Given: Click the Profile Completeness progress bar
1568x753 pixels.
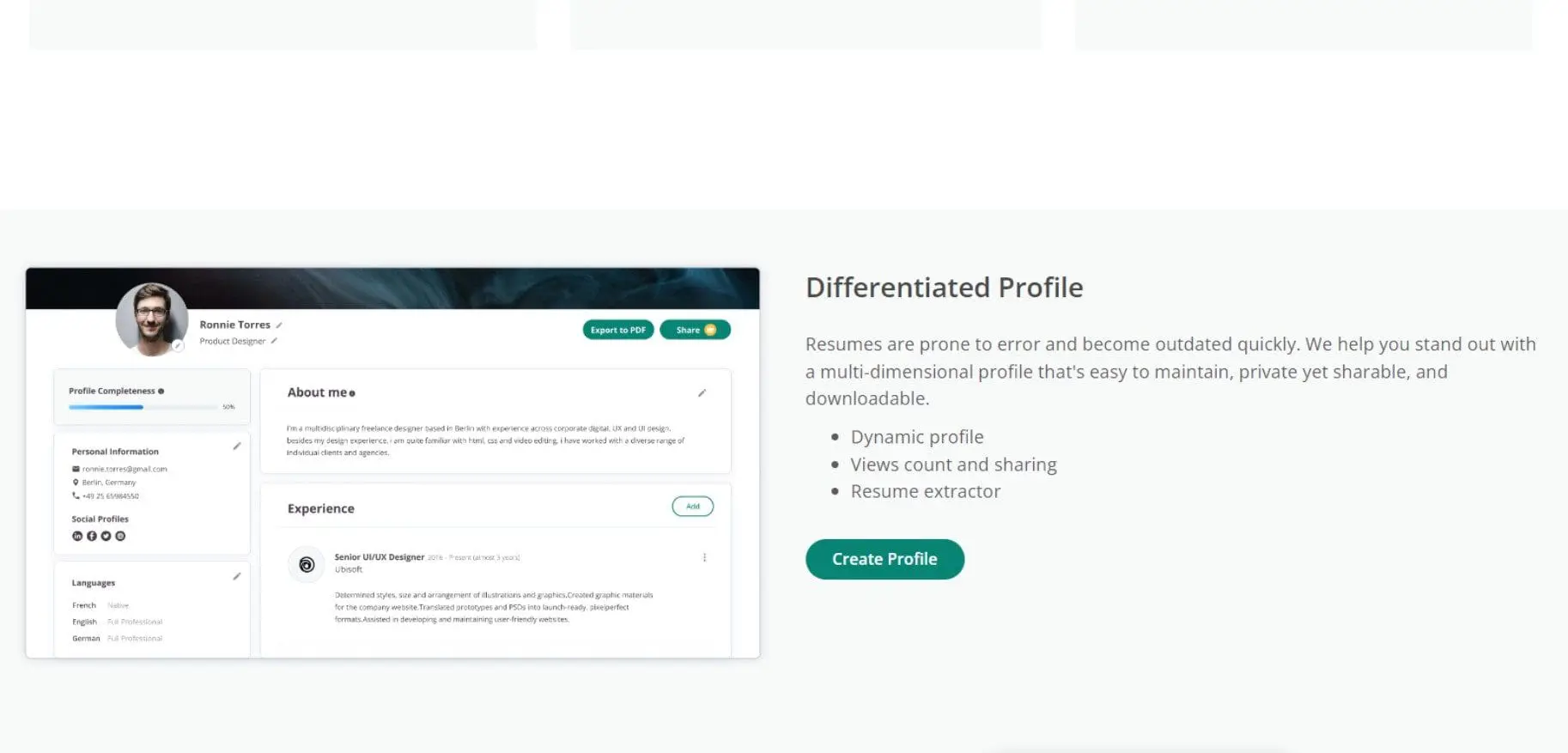Looking at the screenshot, I should (x=143, y=407).
